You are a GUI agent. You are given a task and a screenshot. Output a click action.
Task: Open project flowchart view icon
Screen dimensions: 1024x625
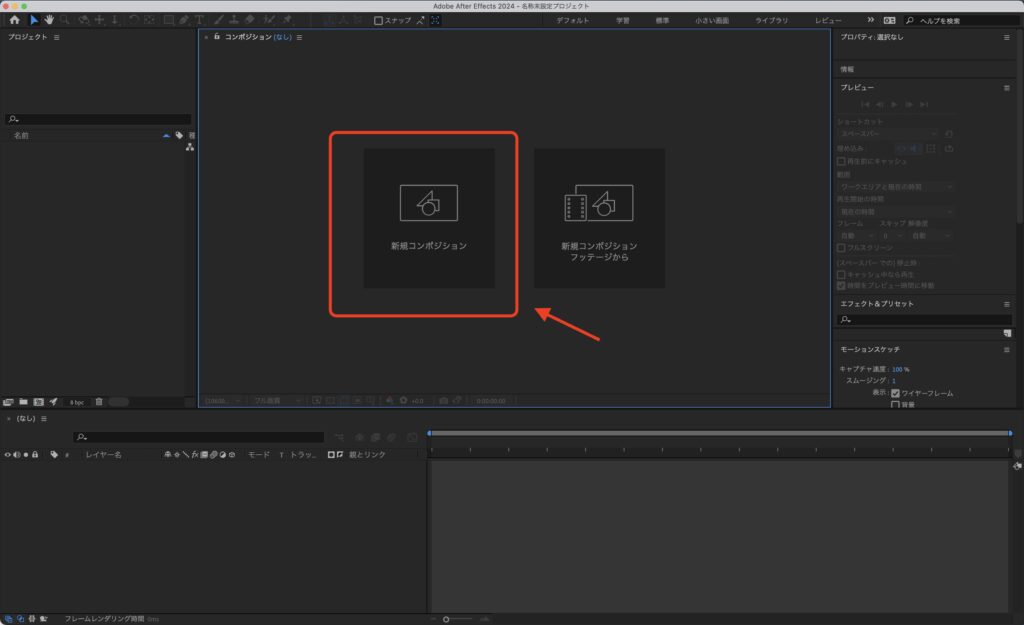189,147
